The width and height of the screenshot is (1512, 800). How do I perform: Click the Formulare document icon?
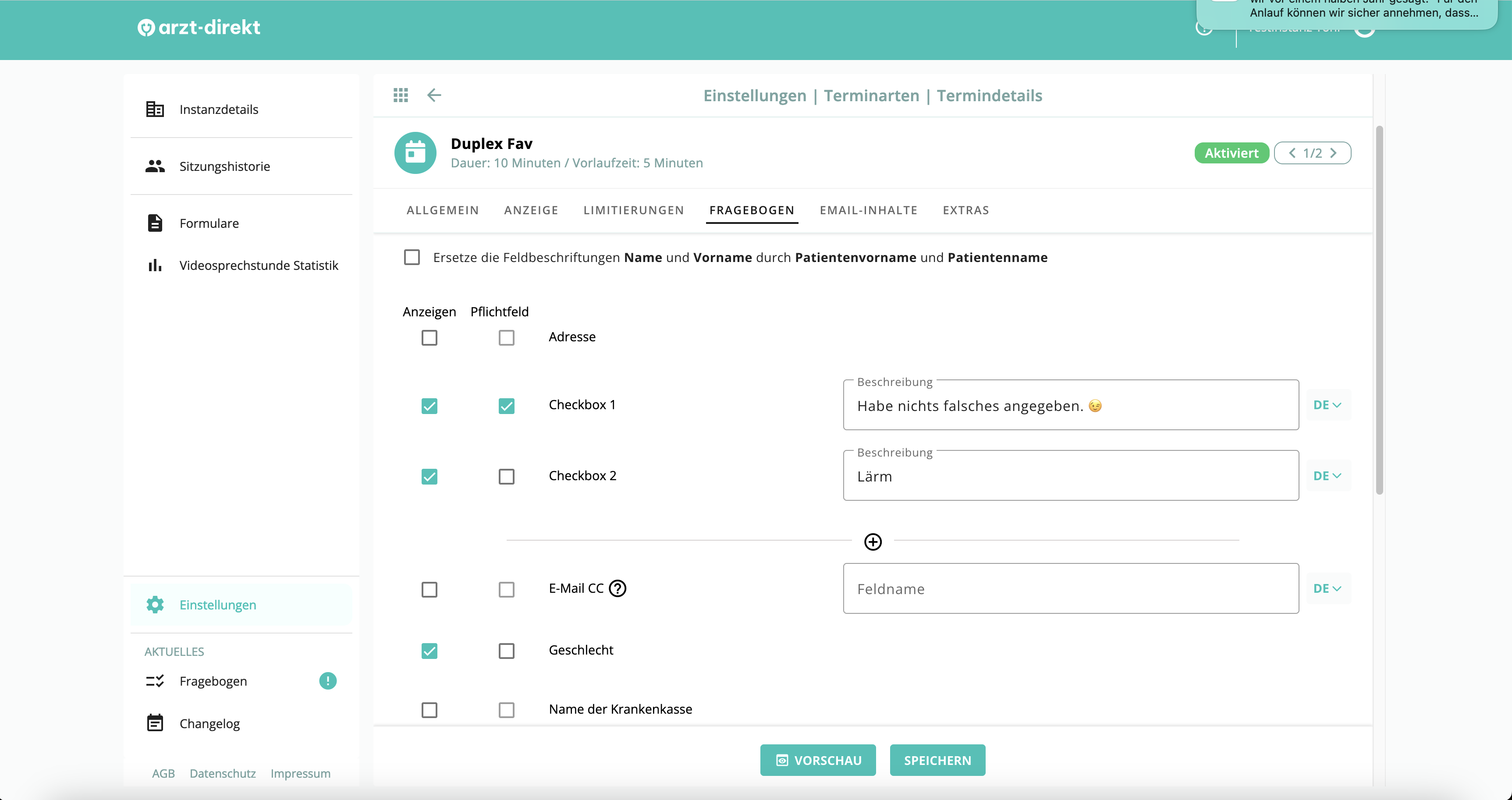[x=155, y=223]
